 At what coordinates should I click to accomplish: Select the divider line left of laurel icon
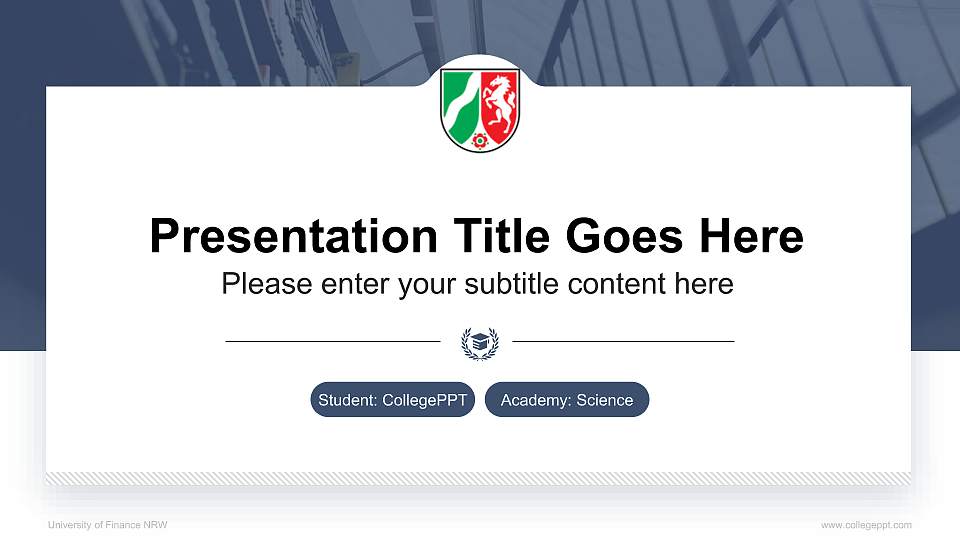coord(332,342)
